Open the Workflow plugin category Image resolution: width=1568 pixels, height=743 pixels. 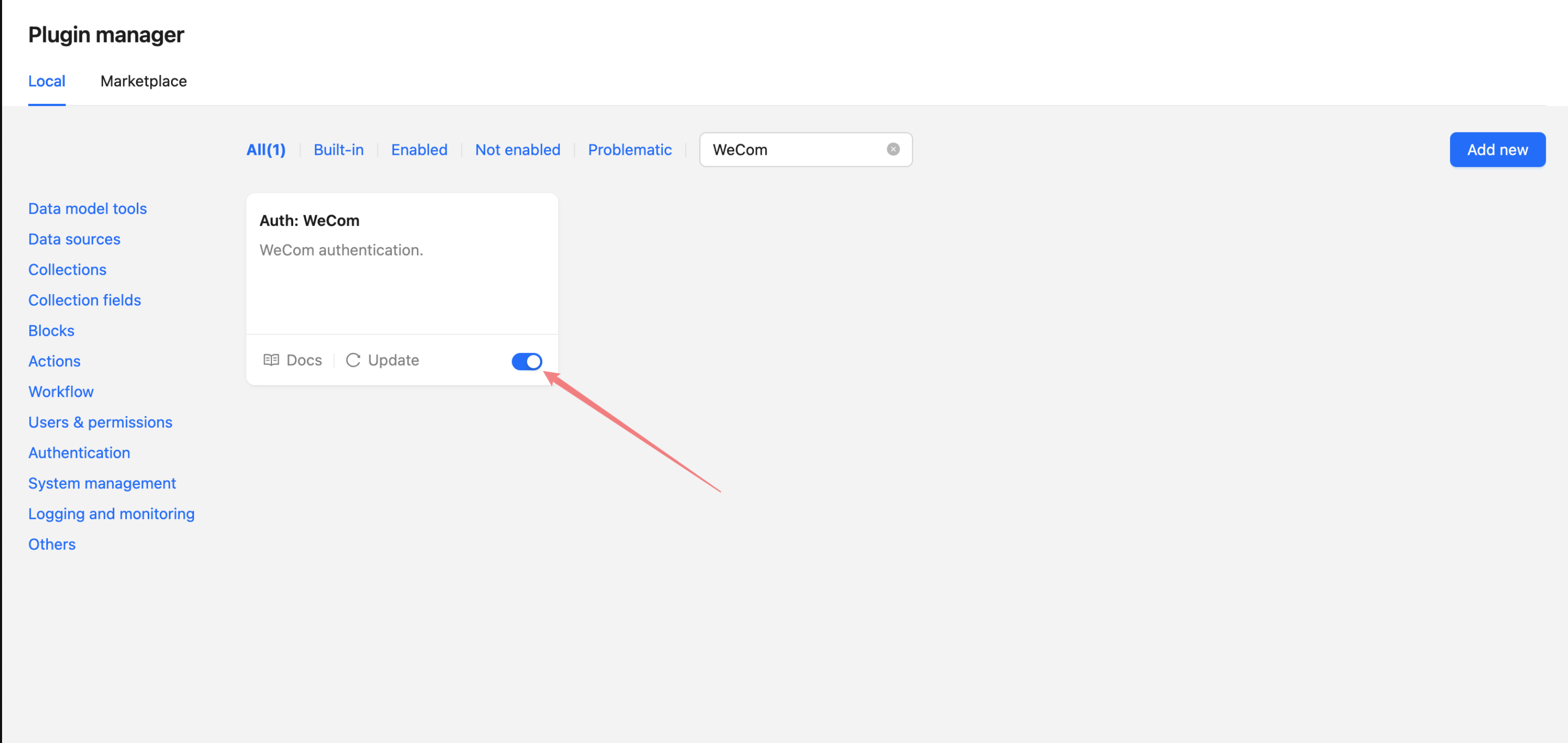coord(61,392)
